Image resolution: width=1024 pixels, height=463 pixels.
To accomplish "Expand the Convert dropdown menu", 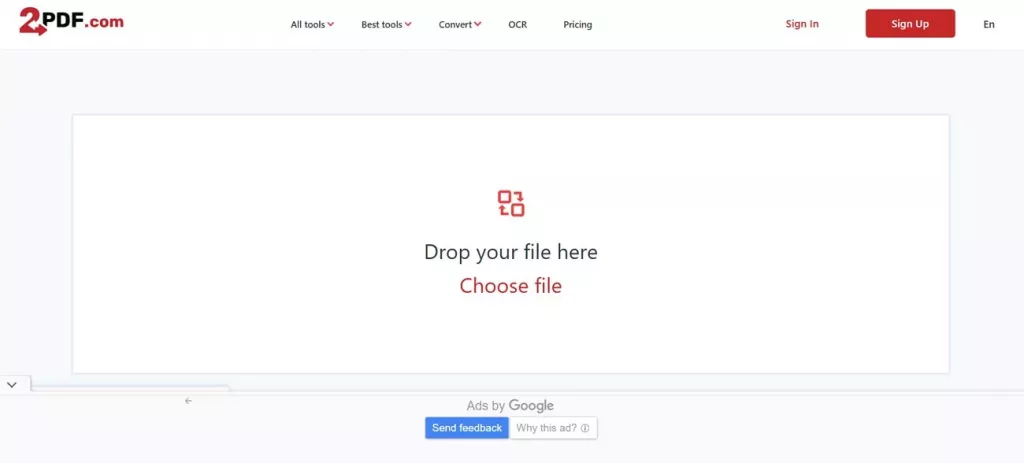I will [460, 25].
